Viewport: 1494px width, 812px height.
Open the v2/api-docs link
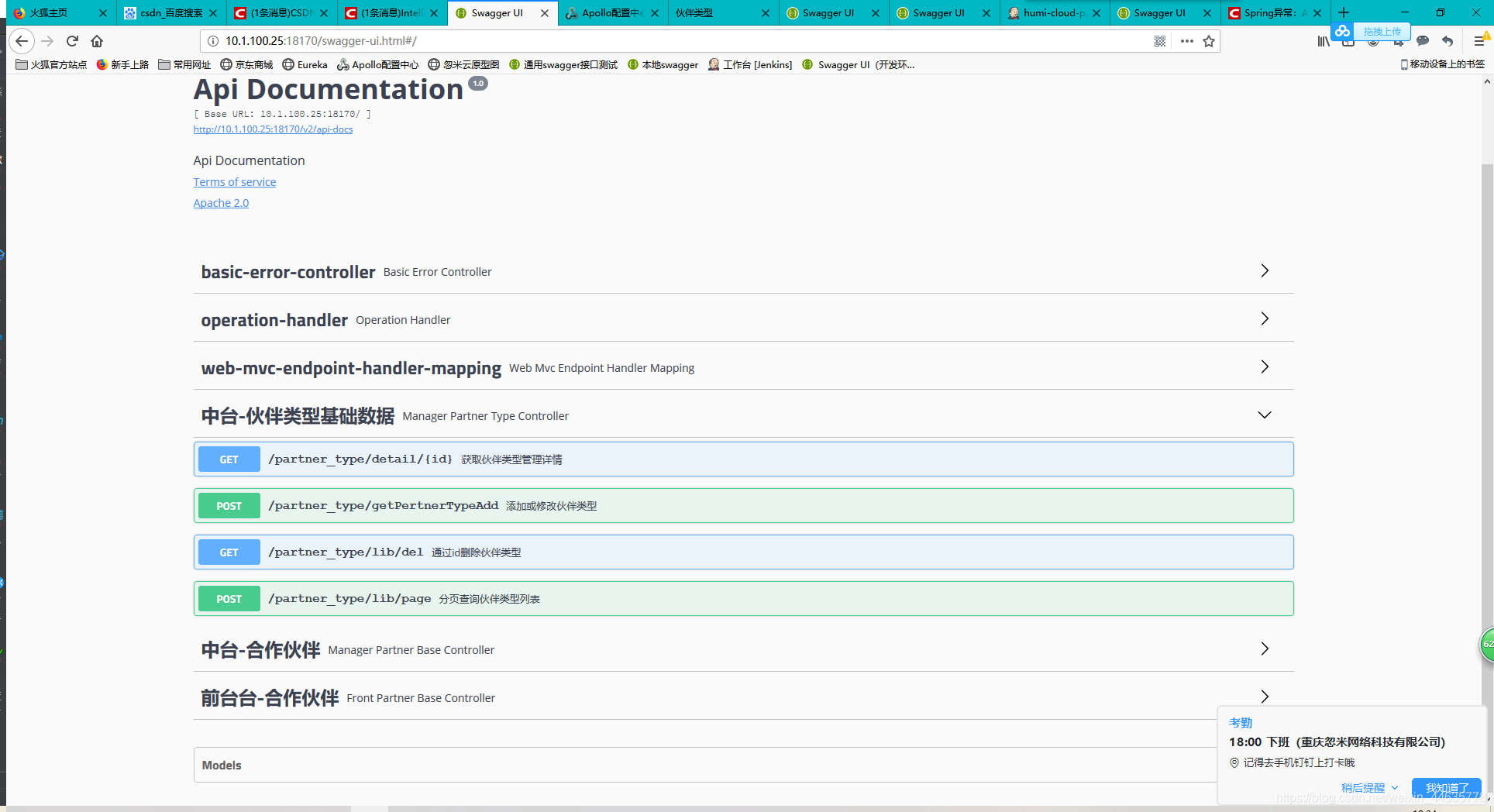[x=273, y=129]
